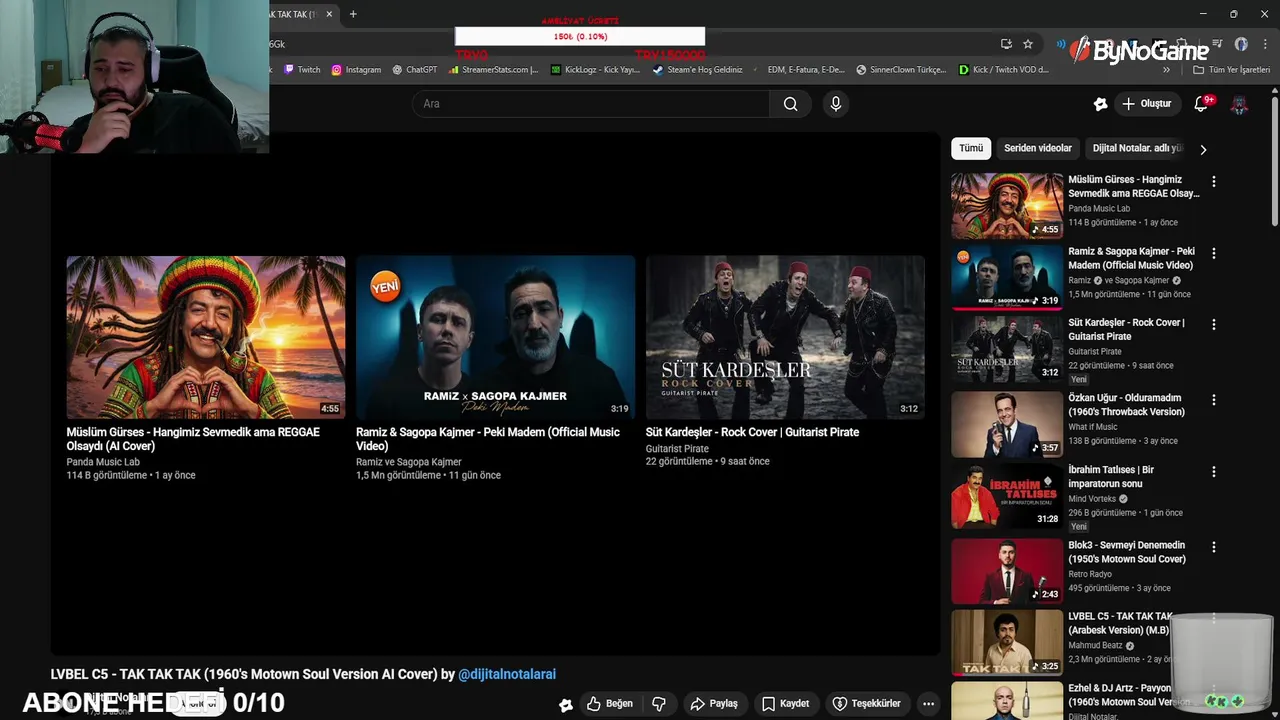Select the Tümü filter chip

(x=971, y=148)
